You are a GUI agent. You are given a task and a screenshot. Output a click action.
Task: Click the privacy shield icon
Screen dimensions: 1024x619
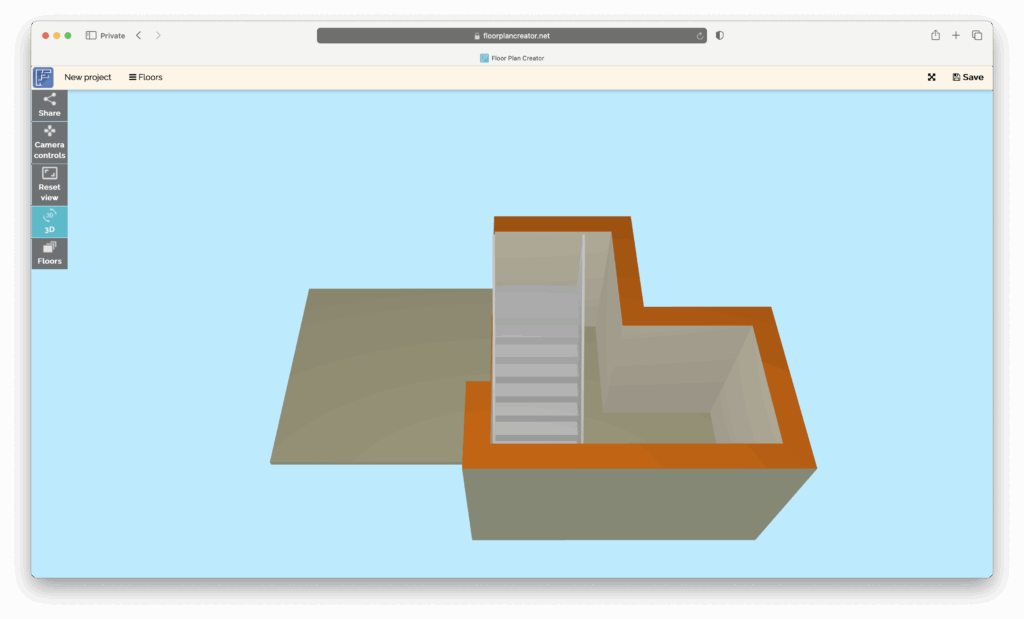(720, 36)
